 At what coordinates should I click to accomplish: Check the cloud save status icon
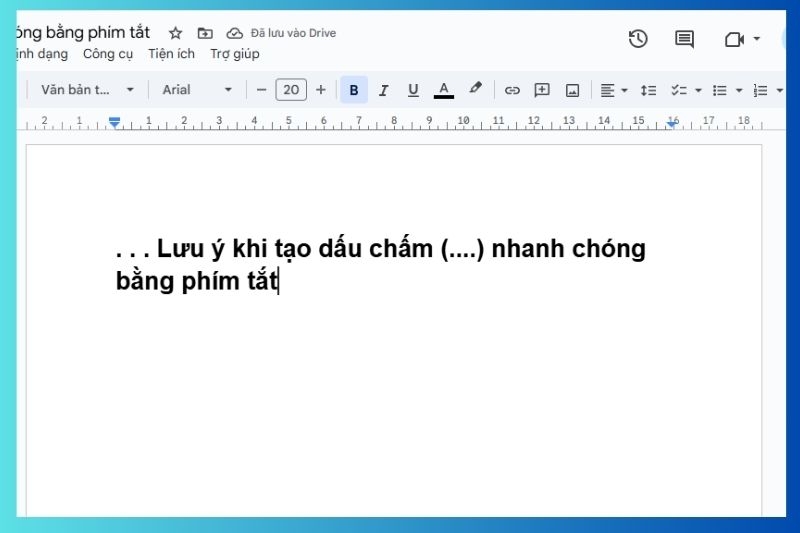click(234, 33)
